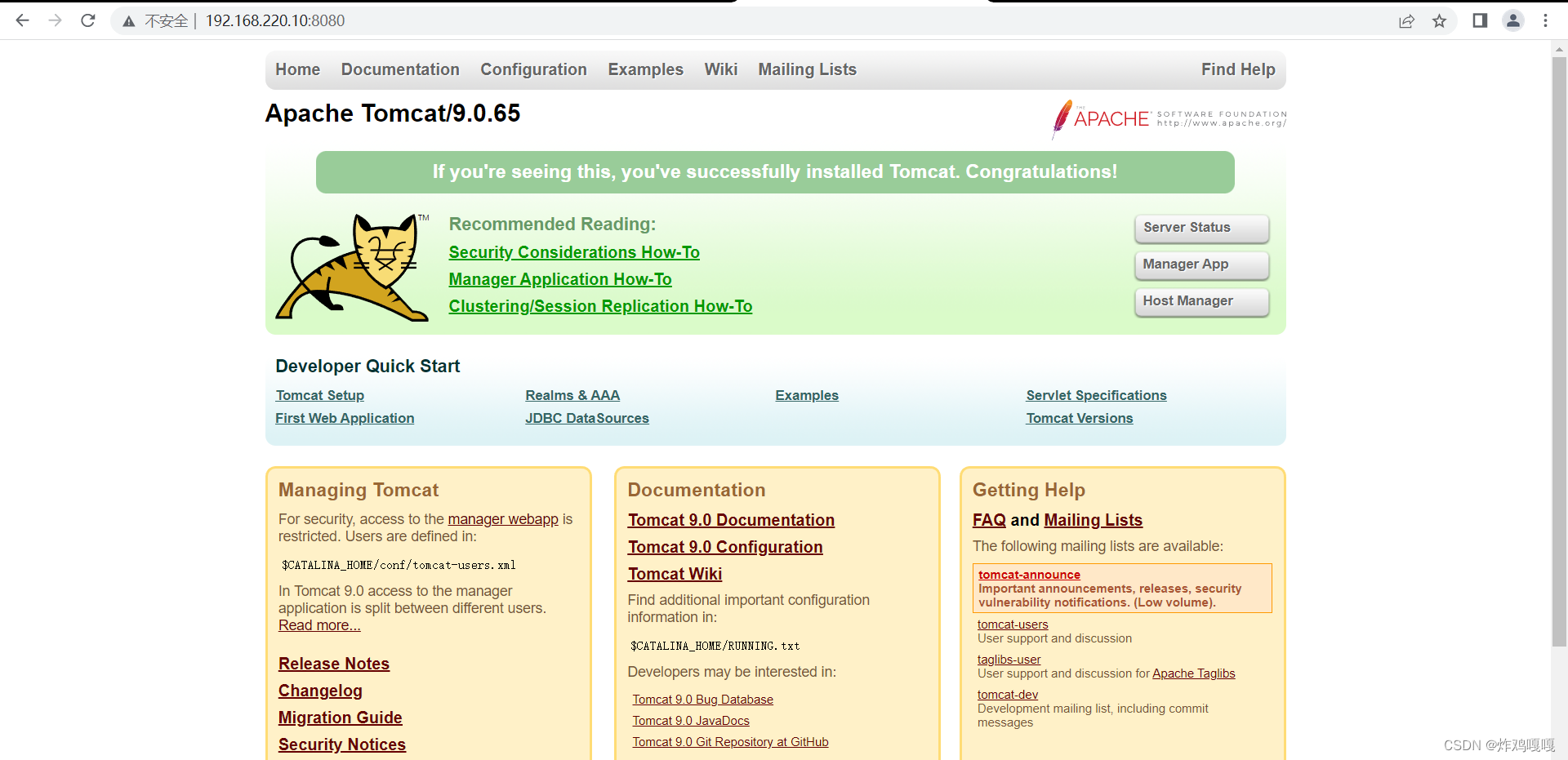This screenshot has height=760, width=1568.
Task: Open the Migration Guide link
Action: coord(340,718)
